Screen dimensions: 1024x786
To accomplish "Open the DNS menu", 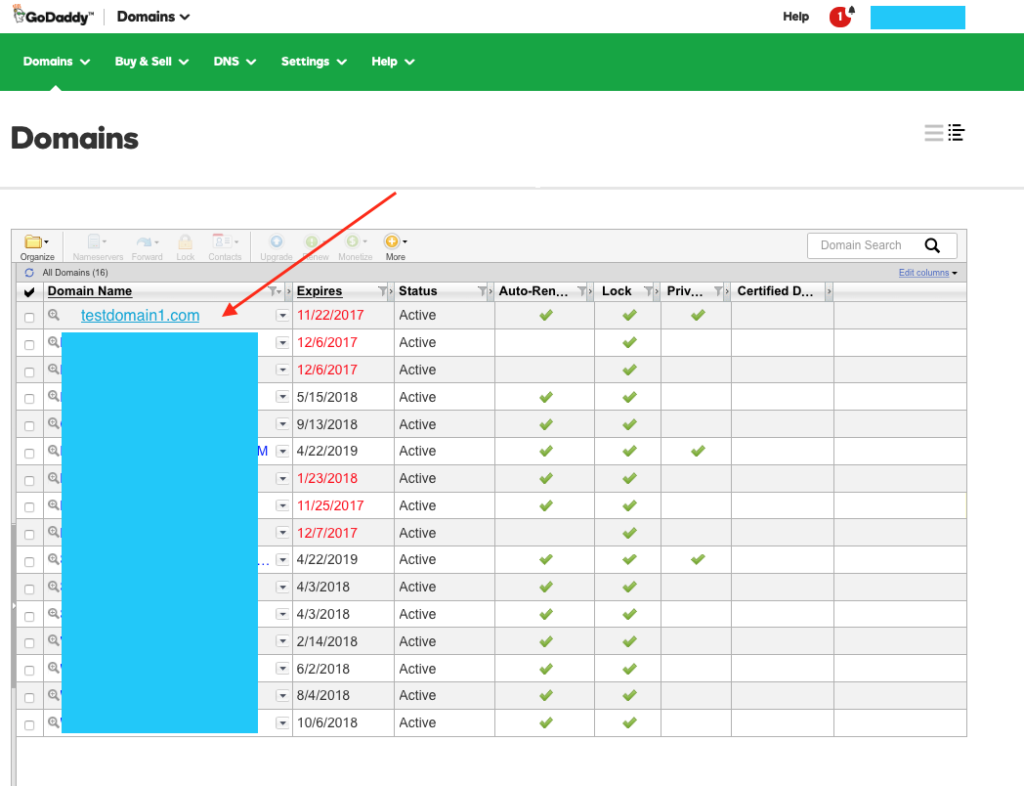I will click(x=234, y=61).
